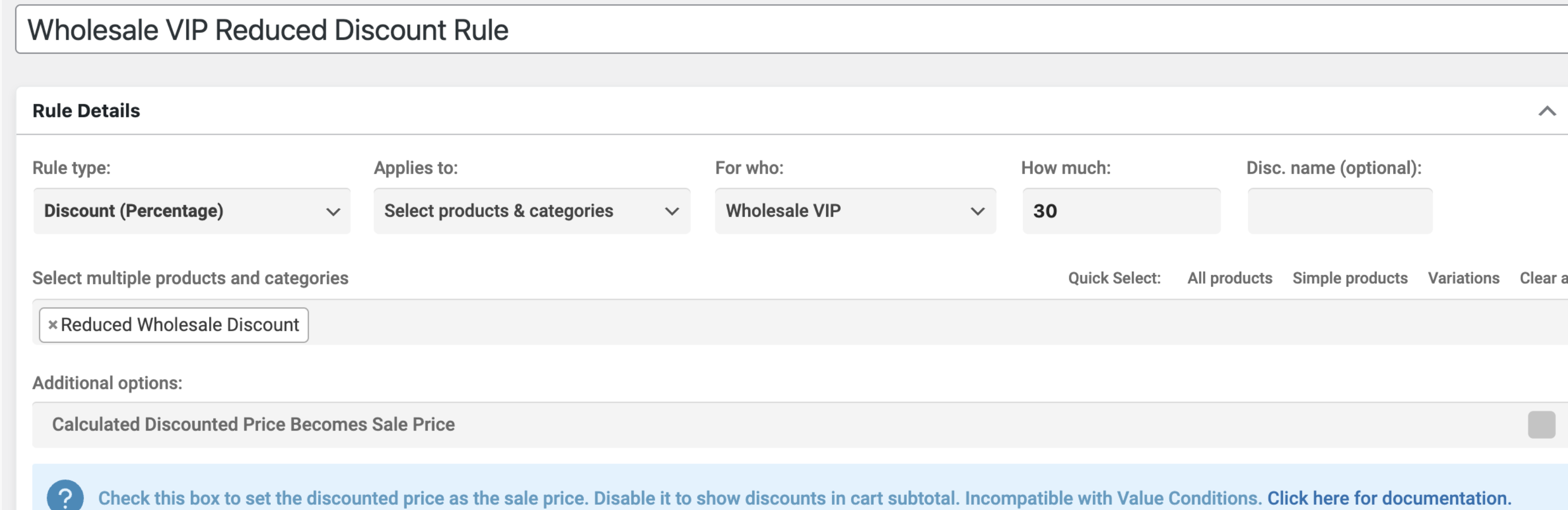
Task: Open the Rule type dropdown
Action: pyautogui.click(x=192, y=211)
